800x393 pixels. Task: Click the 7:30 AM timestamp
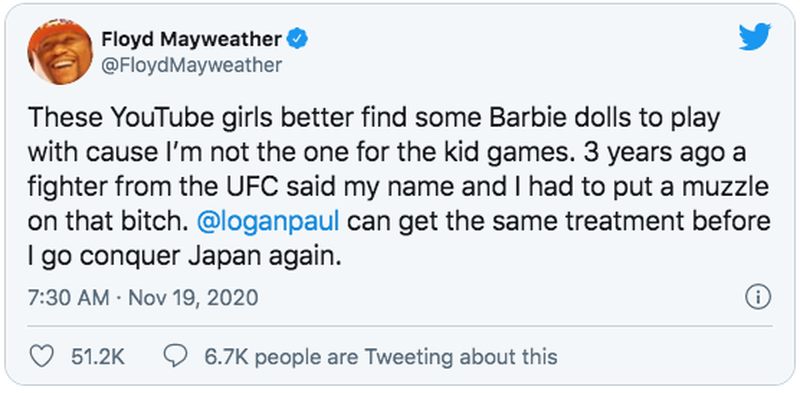point(68,298)
